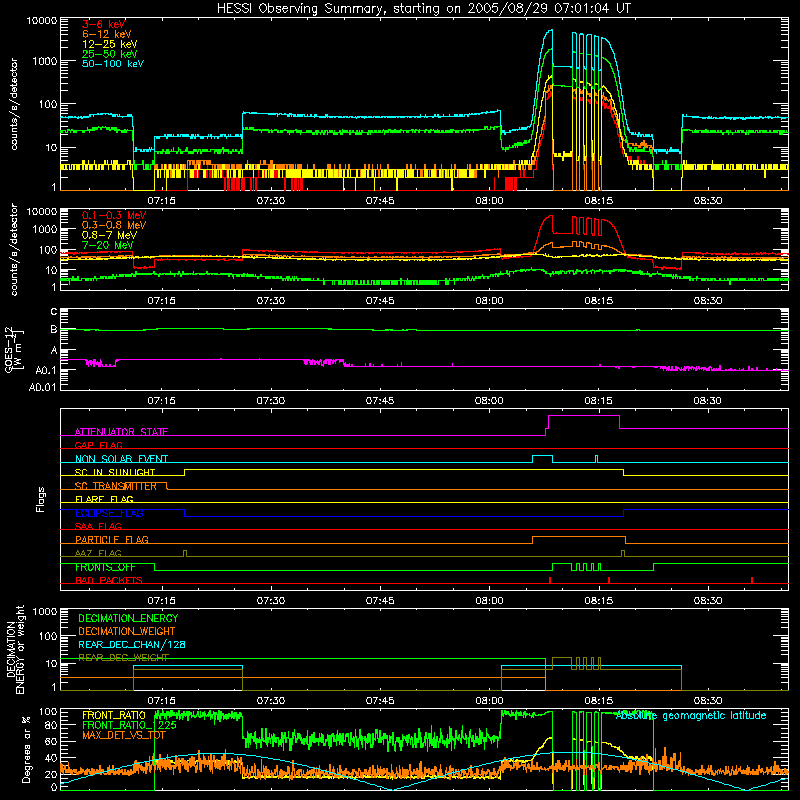Click the 08:30 tick under the decimation plot

pyautogui.click(x=708, y=701)
